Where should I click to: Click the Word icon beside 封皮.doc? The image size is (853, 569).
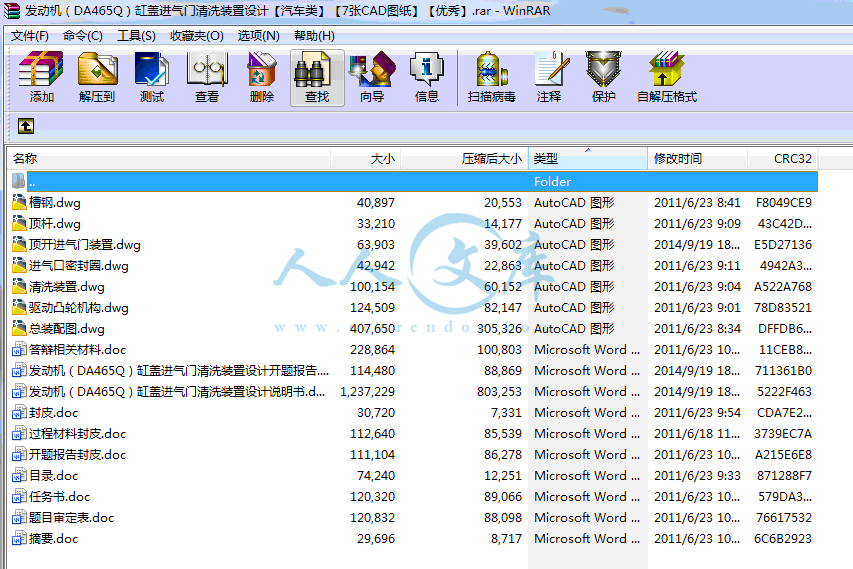click(20, 412)
